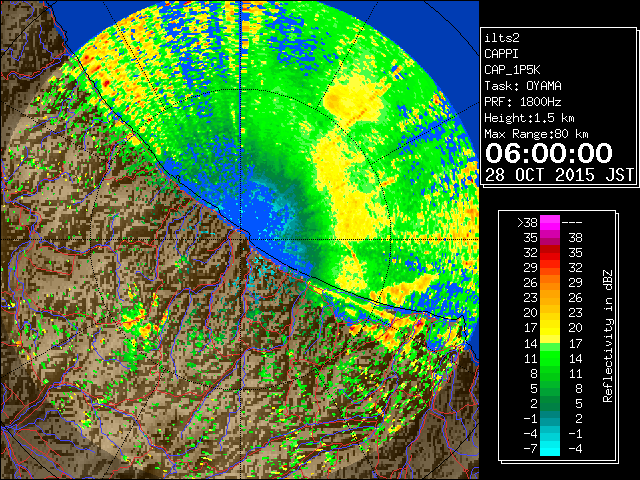Pick the orange 26–29 dBZ legend swatch
Screen dimensions: 640x480
tap(550, 283)
